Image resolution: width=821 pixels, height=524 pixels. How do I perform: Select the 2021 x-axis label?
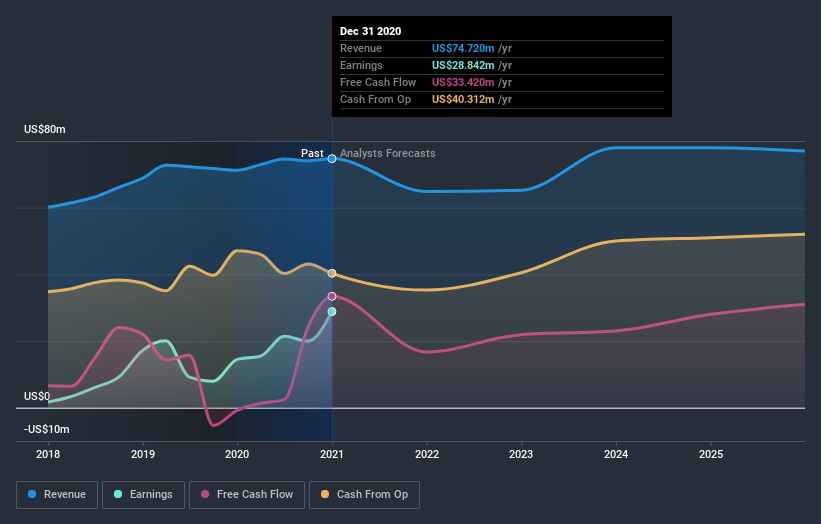pyautogui.click(x=332, y=454)
